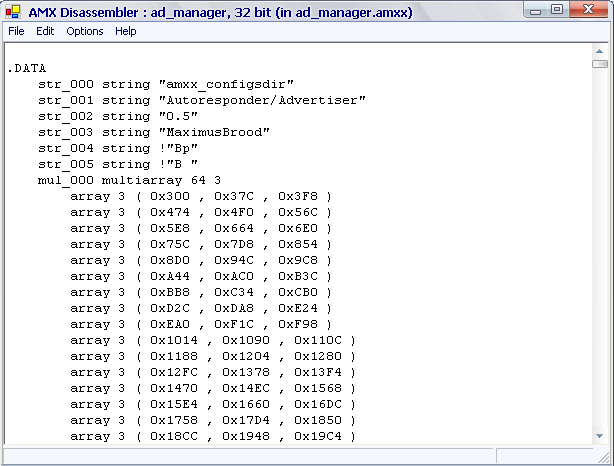Click the value 0x664
The image size is (614, 466).
pyautogui.click(x=234, y=228)
